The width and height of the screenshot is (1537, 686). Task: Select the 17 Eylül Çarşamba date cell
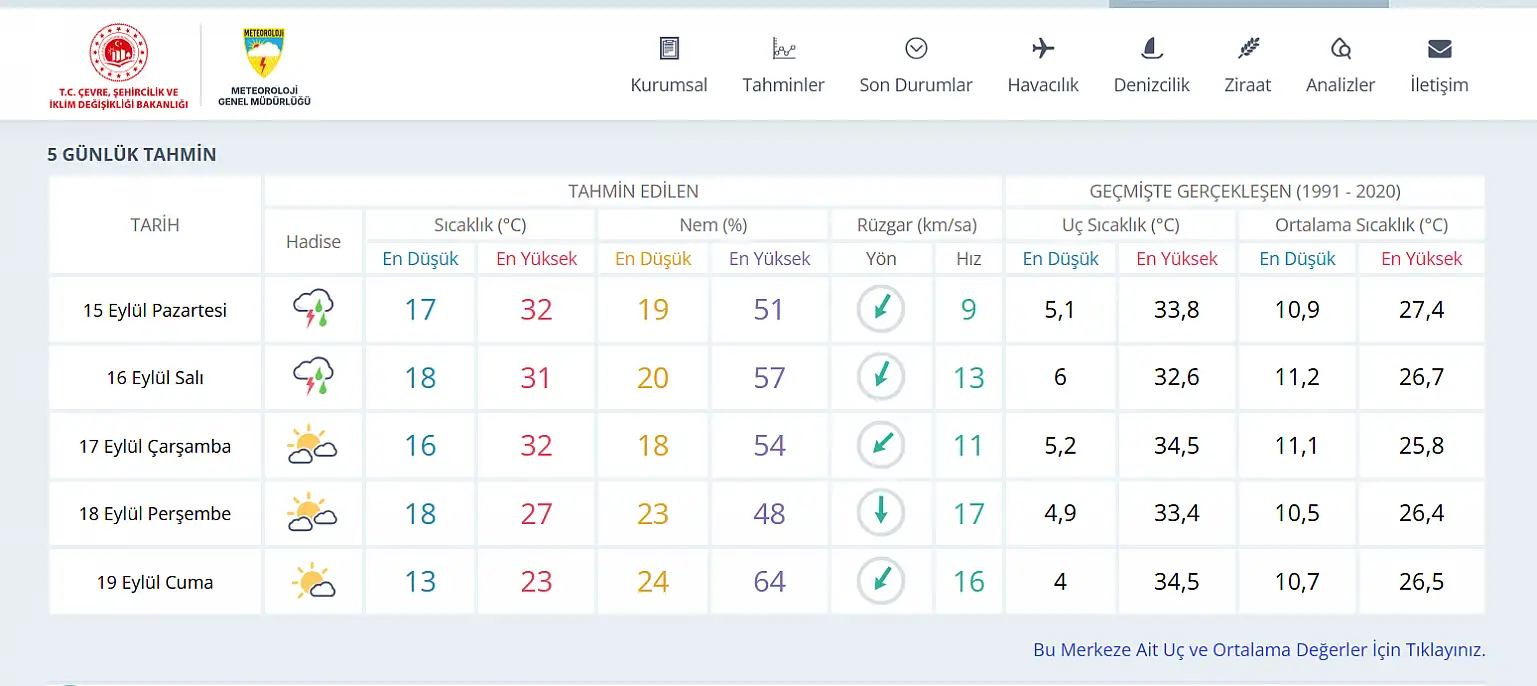point(155,446)
